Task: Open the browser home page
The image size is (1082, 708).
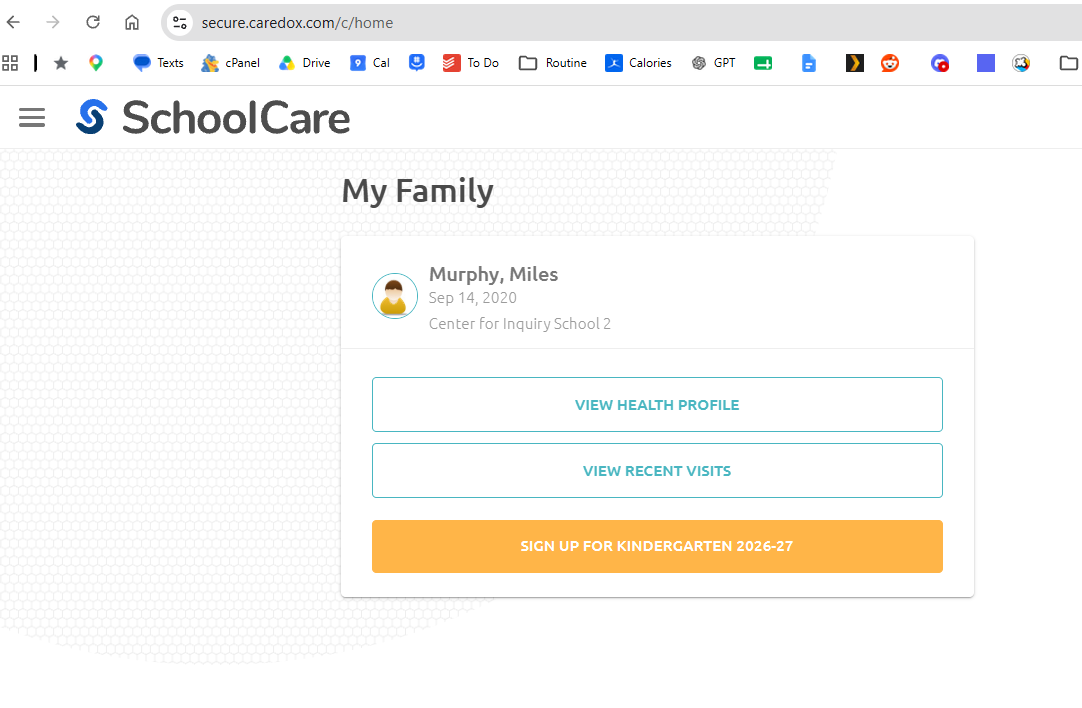Action: click(132, 23)
